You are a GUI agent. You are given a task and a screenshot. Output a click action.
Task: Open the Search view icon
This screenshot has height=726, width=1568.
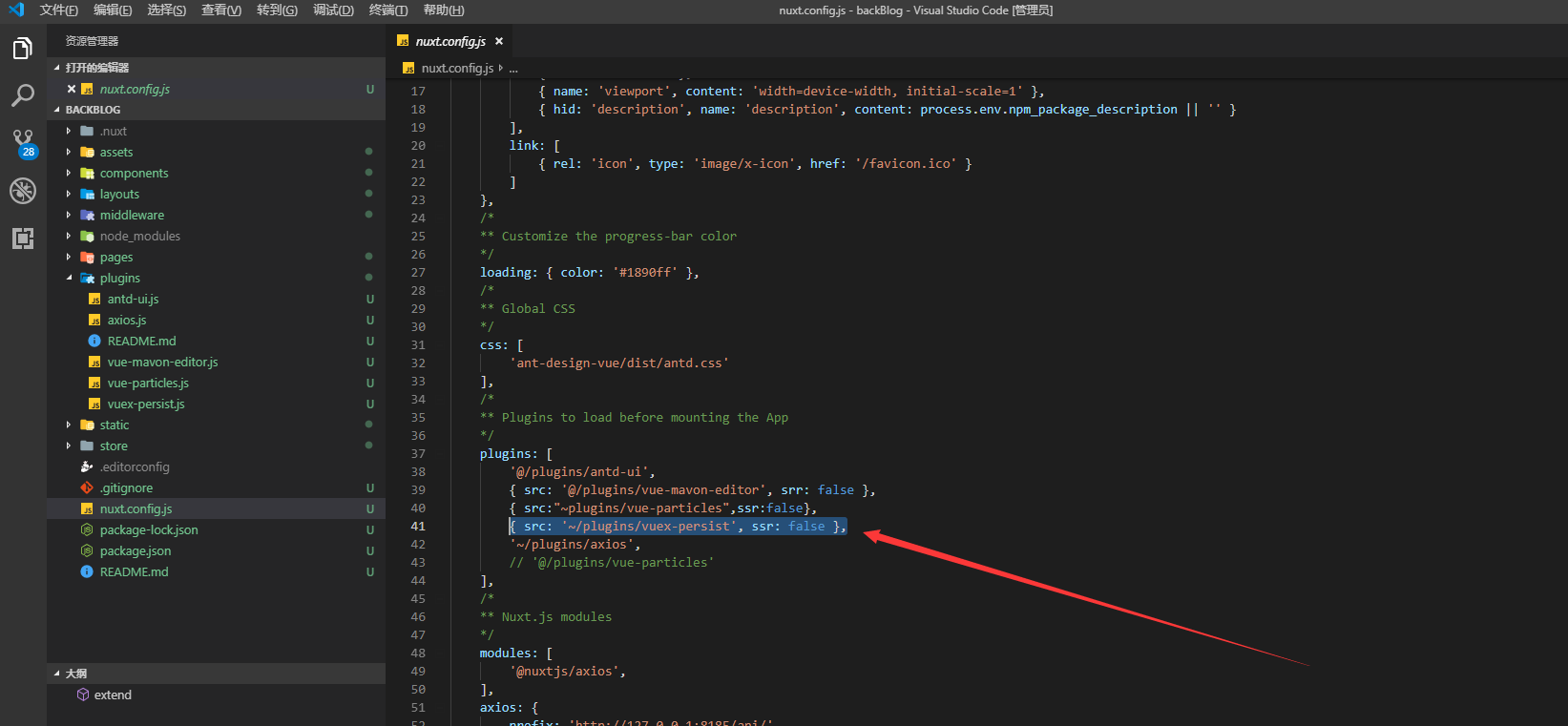click(x=23, y=95)
